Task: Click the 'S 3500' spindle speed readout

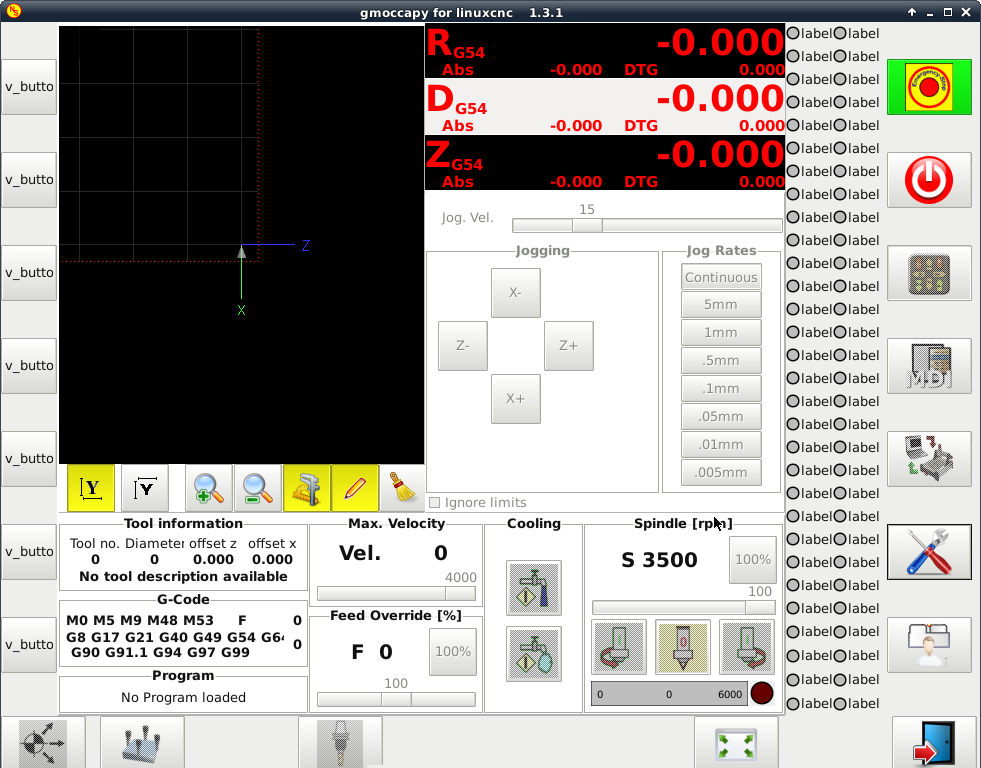Action: click(x=659, y=560)
